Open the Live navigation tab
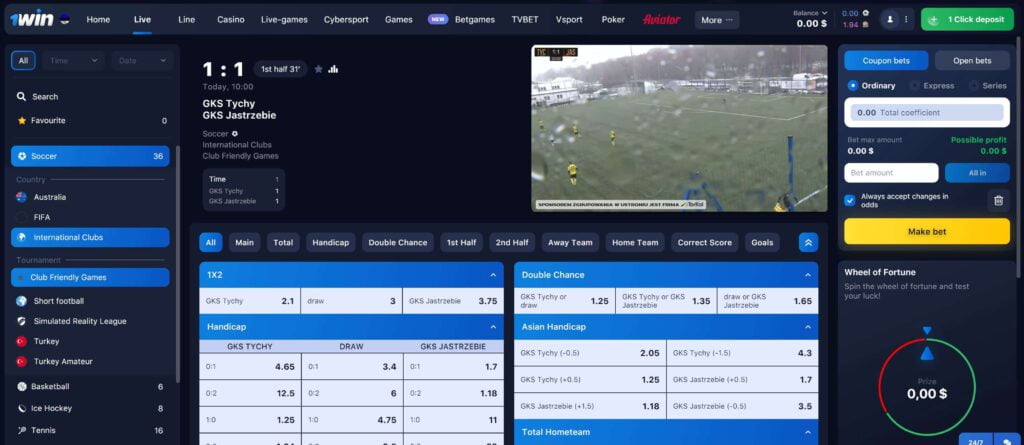The height and width of the screenshot is (445, 1024). (142, 20)
